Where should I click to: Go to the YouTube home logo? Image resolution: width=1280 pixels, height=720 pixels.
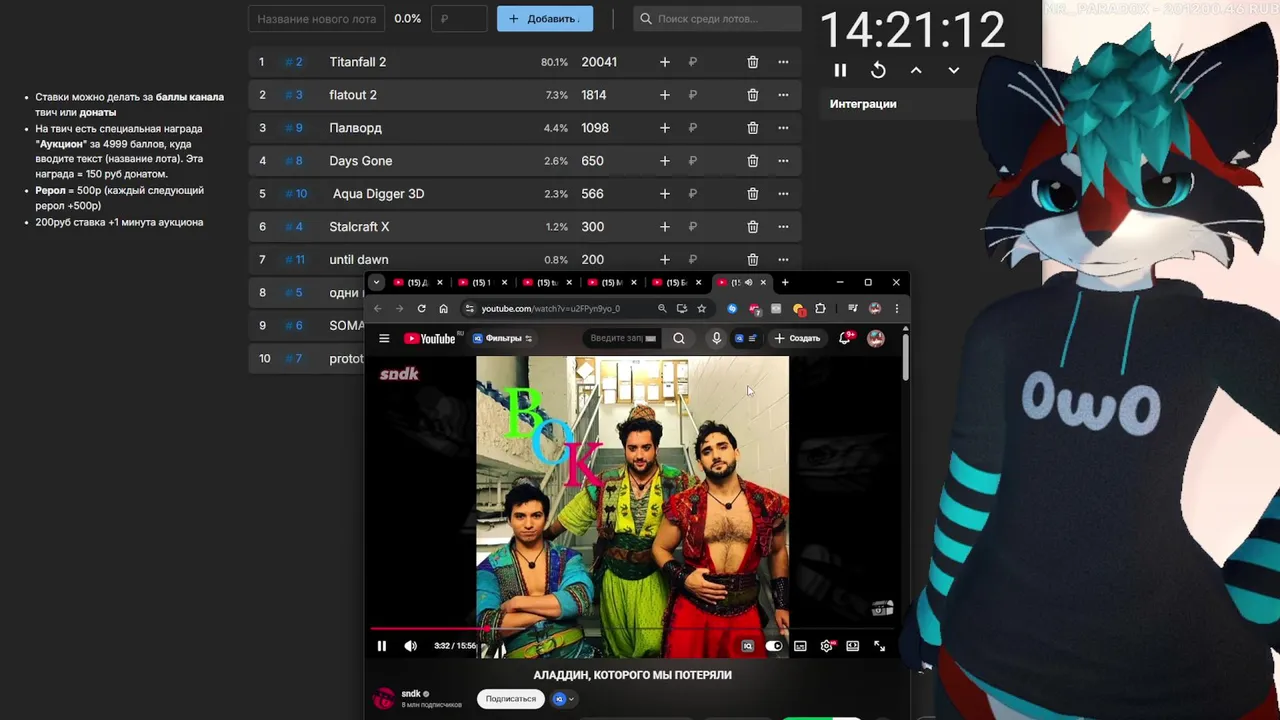click(430, 339)
